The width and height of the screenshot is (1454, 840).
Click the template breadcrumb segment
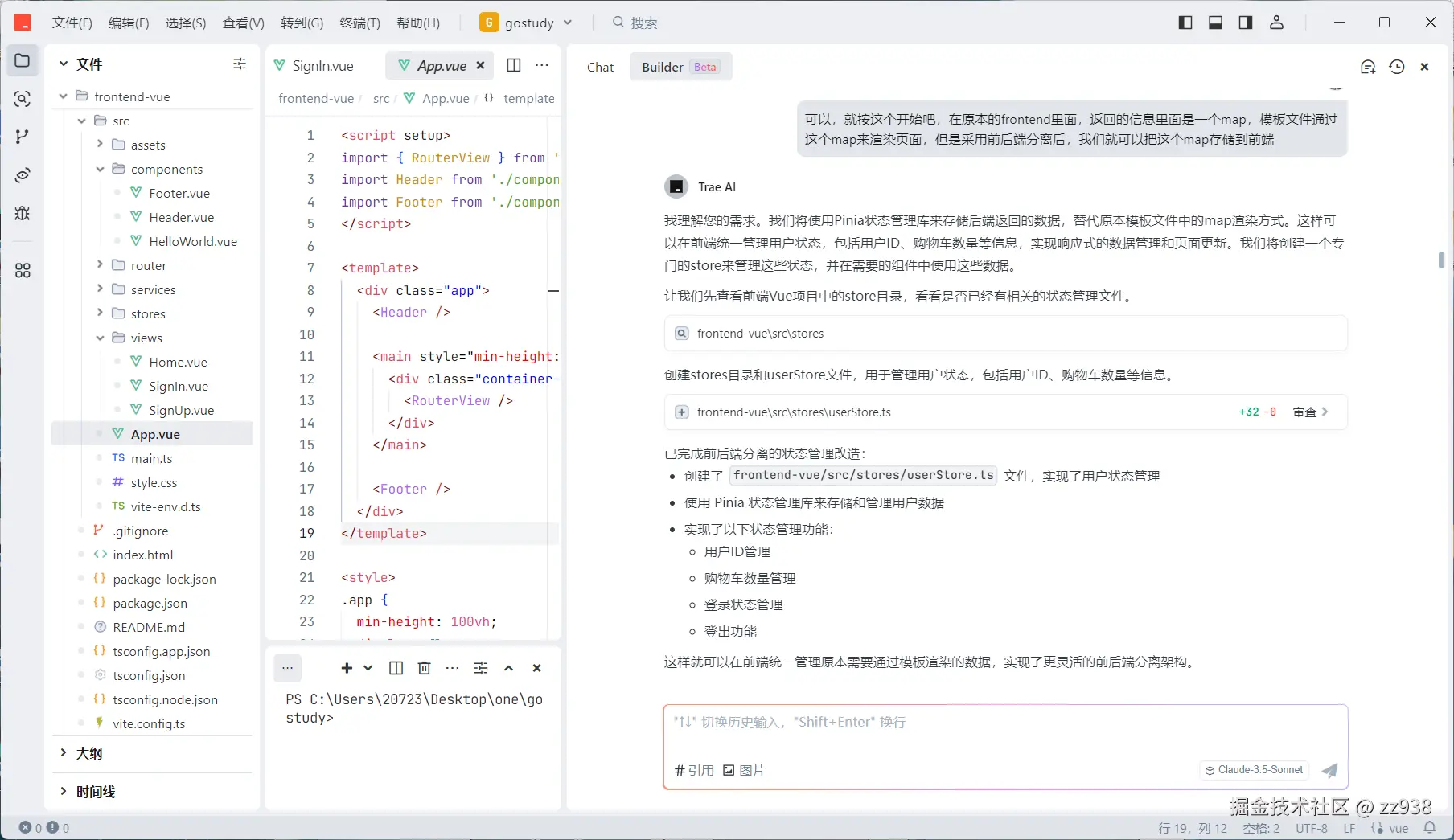pyautogui.click(x=528, y=98)
